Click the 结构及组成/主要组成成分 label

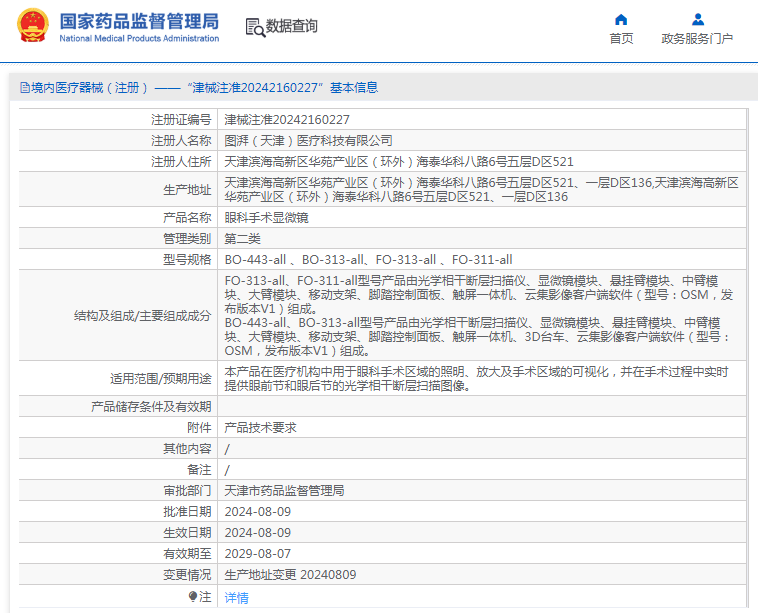[x=143, y=316]
